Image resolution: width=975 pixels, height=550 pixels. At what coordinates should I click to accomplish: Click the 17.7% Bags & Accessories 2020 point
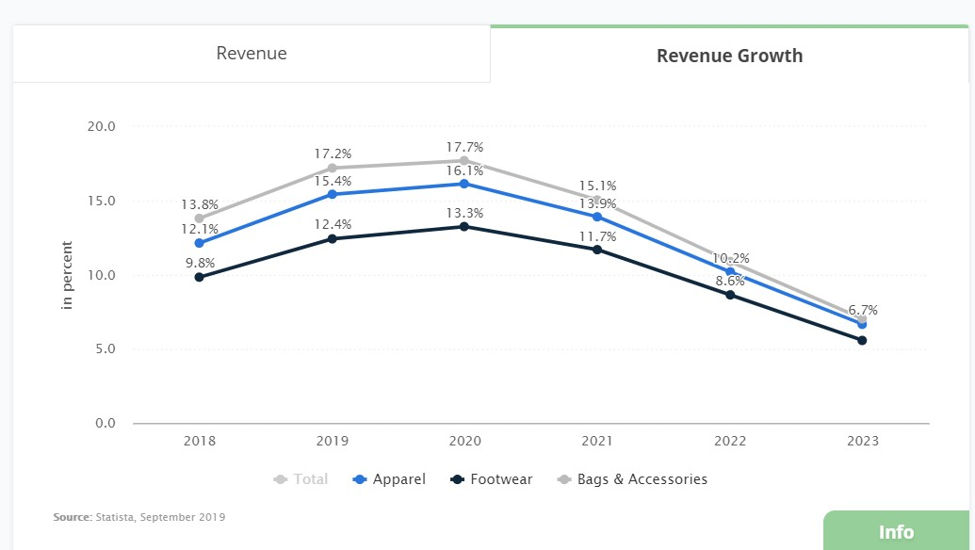click(x=464, y=160)
